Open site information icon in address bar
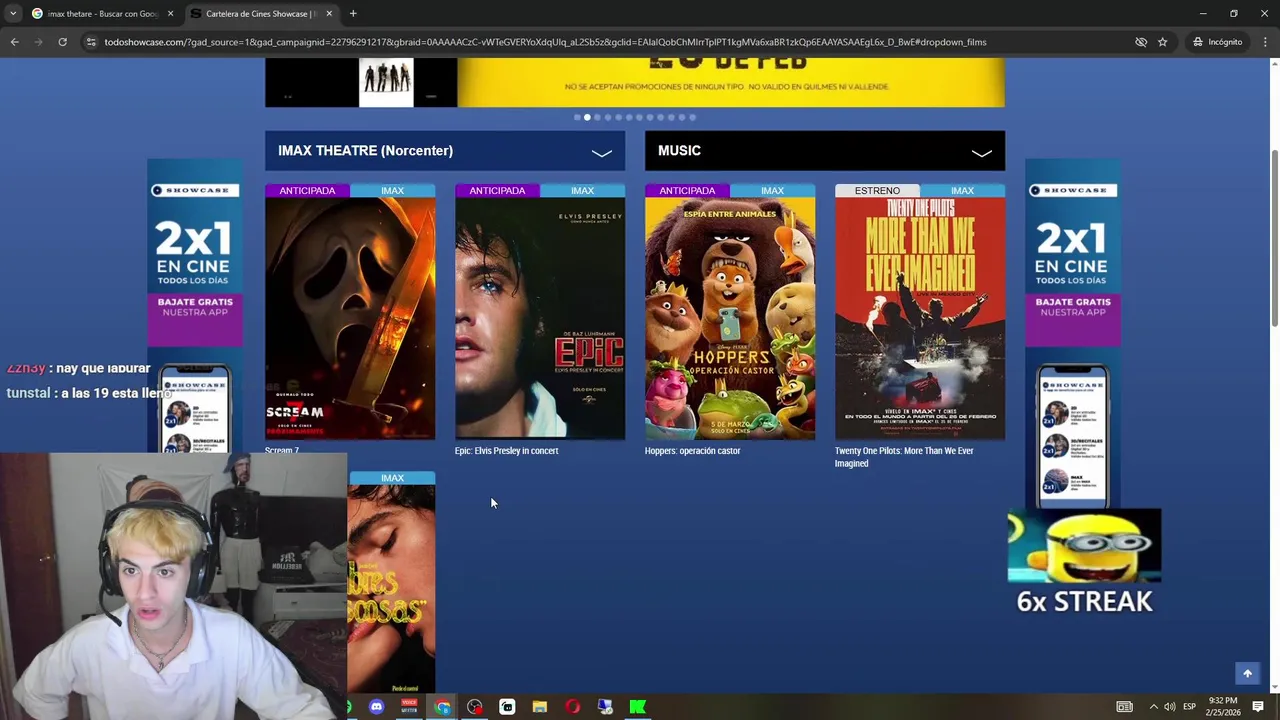Screen dimensions: 1280x720 pyautogui.click(x=91, y=42)
